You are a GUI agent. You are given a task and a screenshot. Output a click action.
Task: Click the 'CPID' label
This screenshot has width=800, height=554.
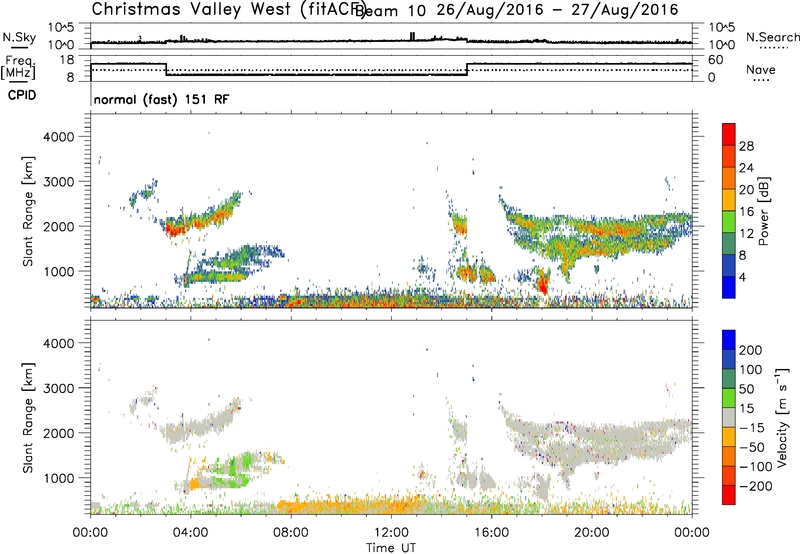[22, 95]
